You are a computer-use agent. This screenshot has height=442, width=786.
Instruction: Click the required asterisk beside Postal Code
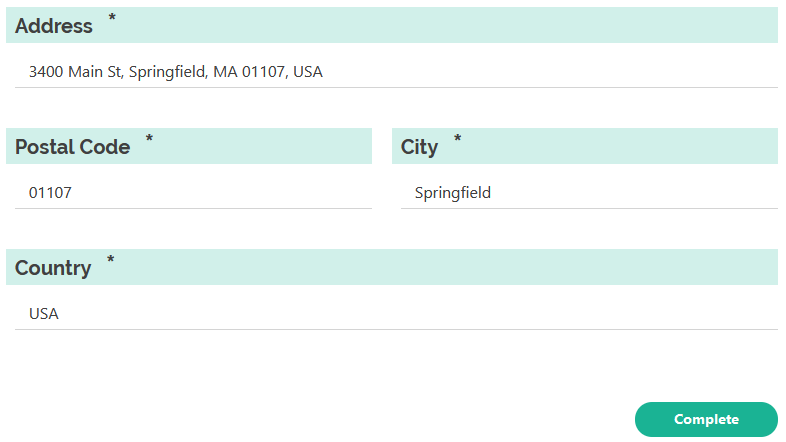pos(149,139)
